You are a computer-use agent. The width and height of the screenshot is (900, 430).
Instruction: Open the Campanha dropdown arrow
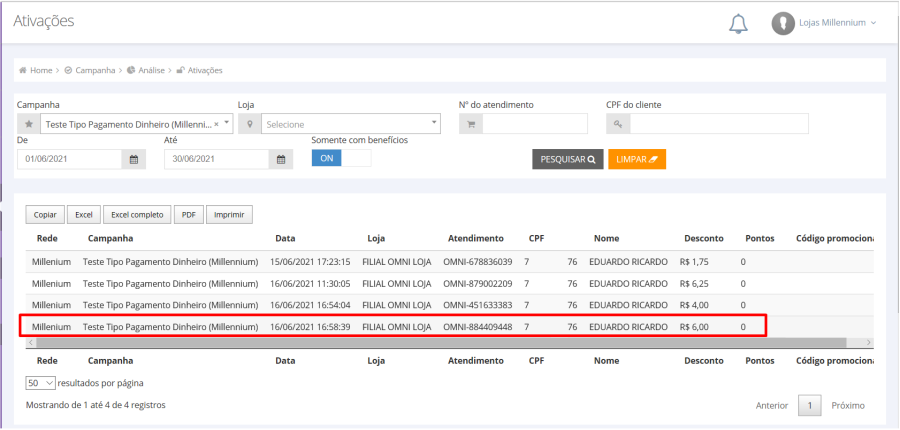point(227,123)
